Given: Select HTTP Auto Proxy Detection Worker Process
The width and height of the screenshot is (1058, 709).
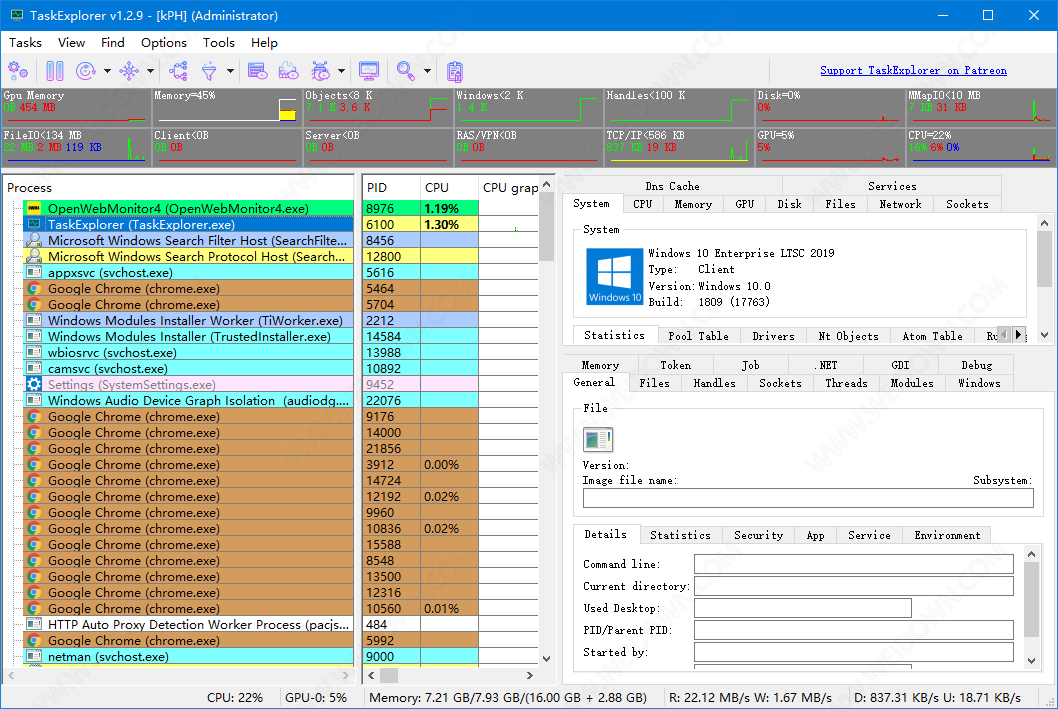Looking at the screenshot, I should (189, 625).
